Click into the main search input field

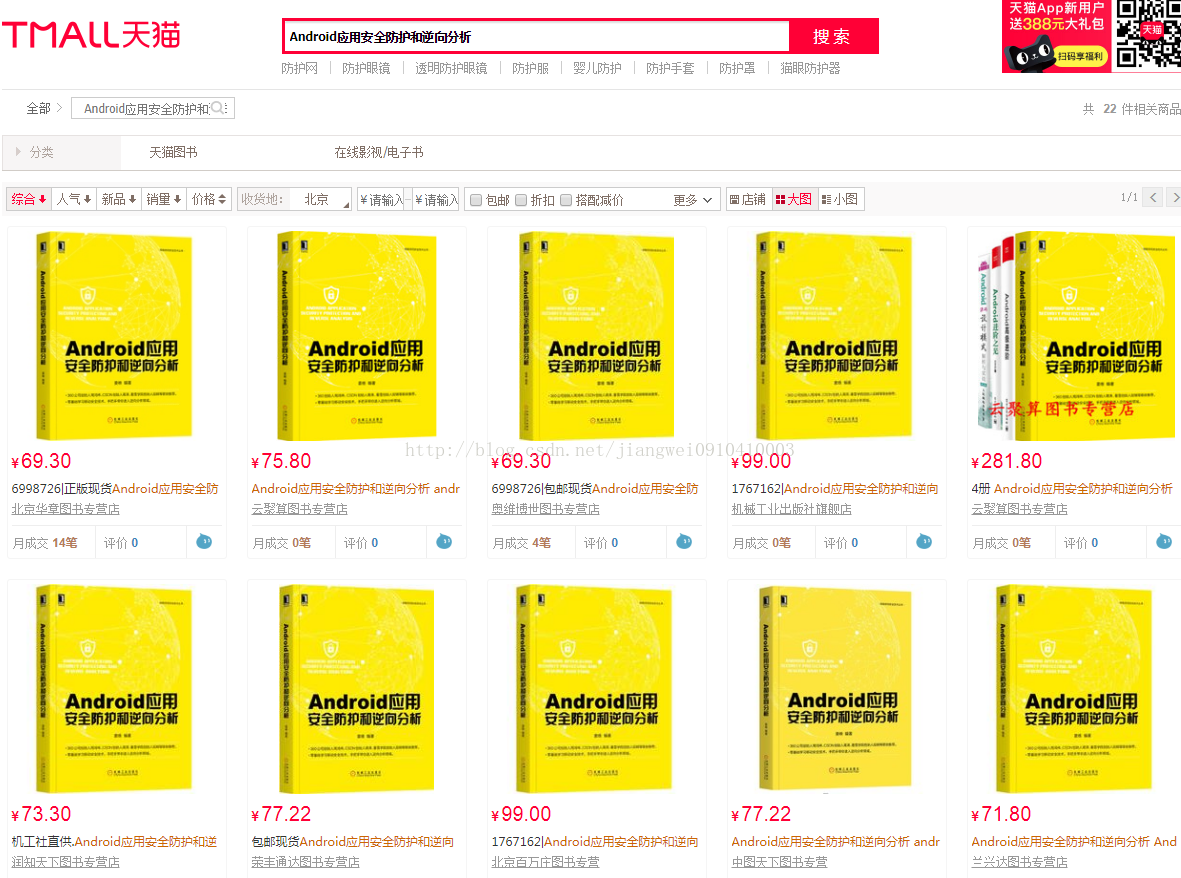(536, 36)
